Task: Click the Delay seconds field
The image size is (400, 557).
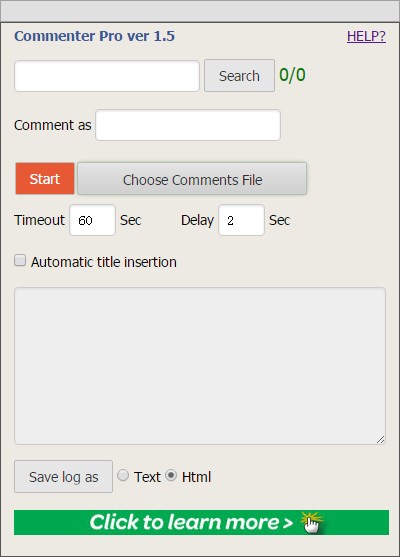Action: point(241,220)
